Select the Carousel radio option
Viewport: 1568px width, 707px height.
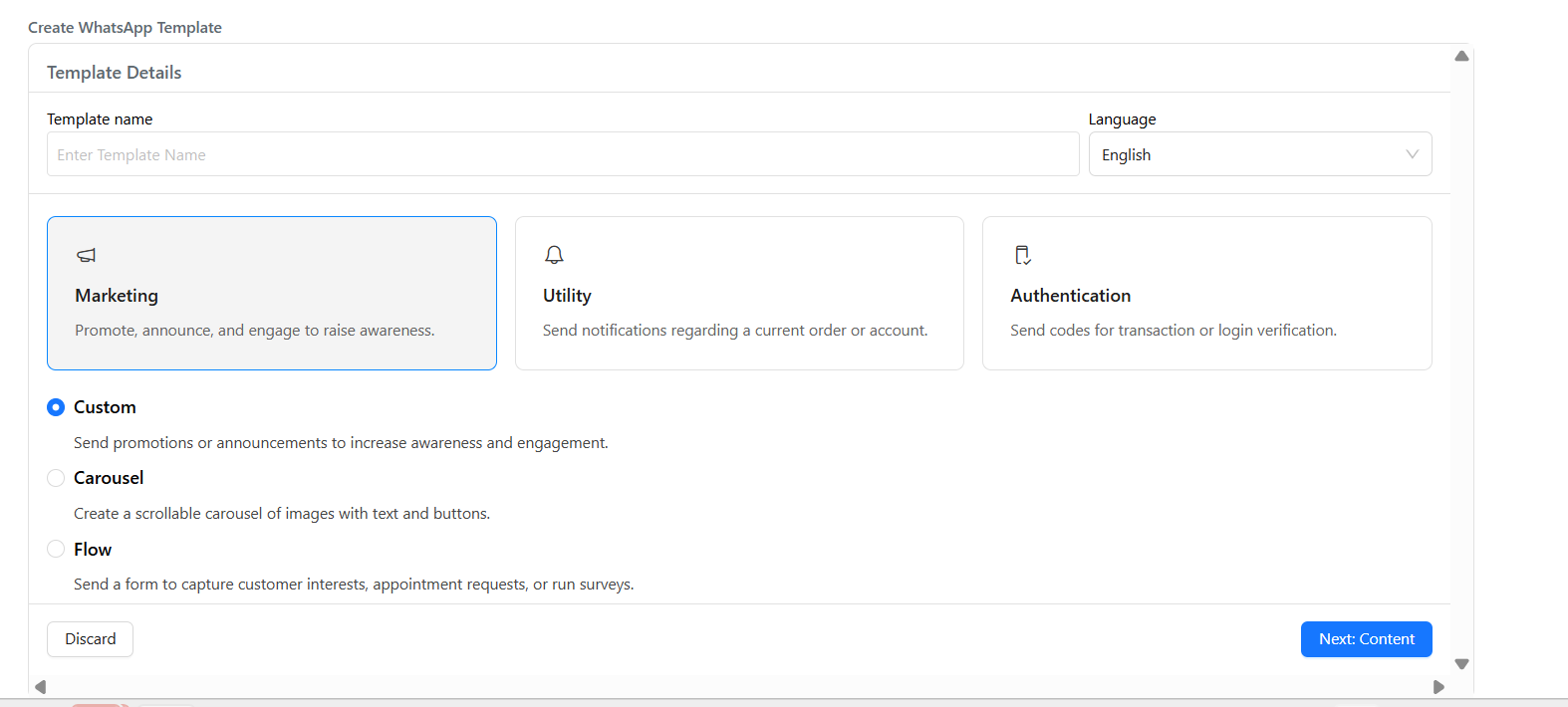[x=56, y=478]
